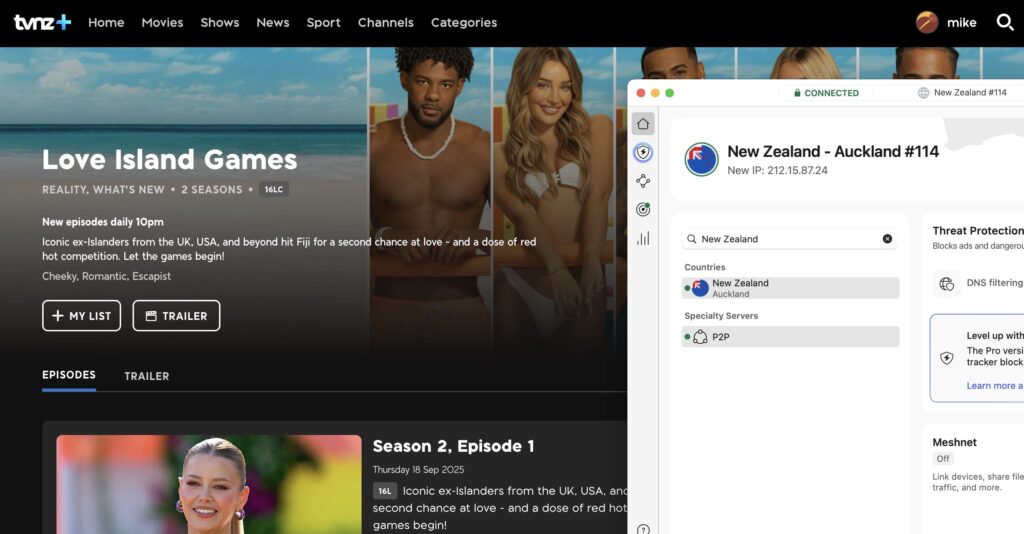The image size is (1024, 534).
Task: Click the lock icon beside CONNECTED
Action: 797,93
